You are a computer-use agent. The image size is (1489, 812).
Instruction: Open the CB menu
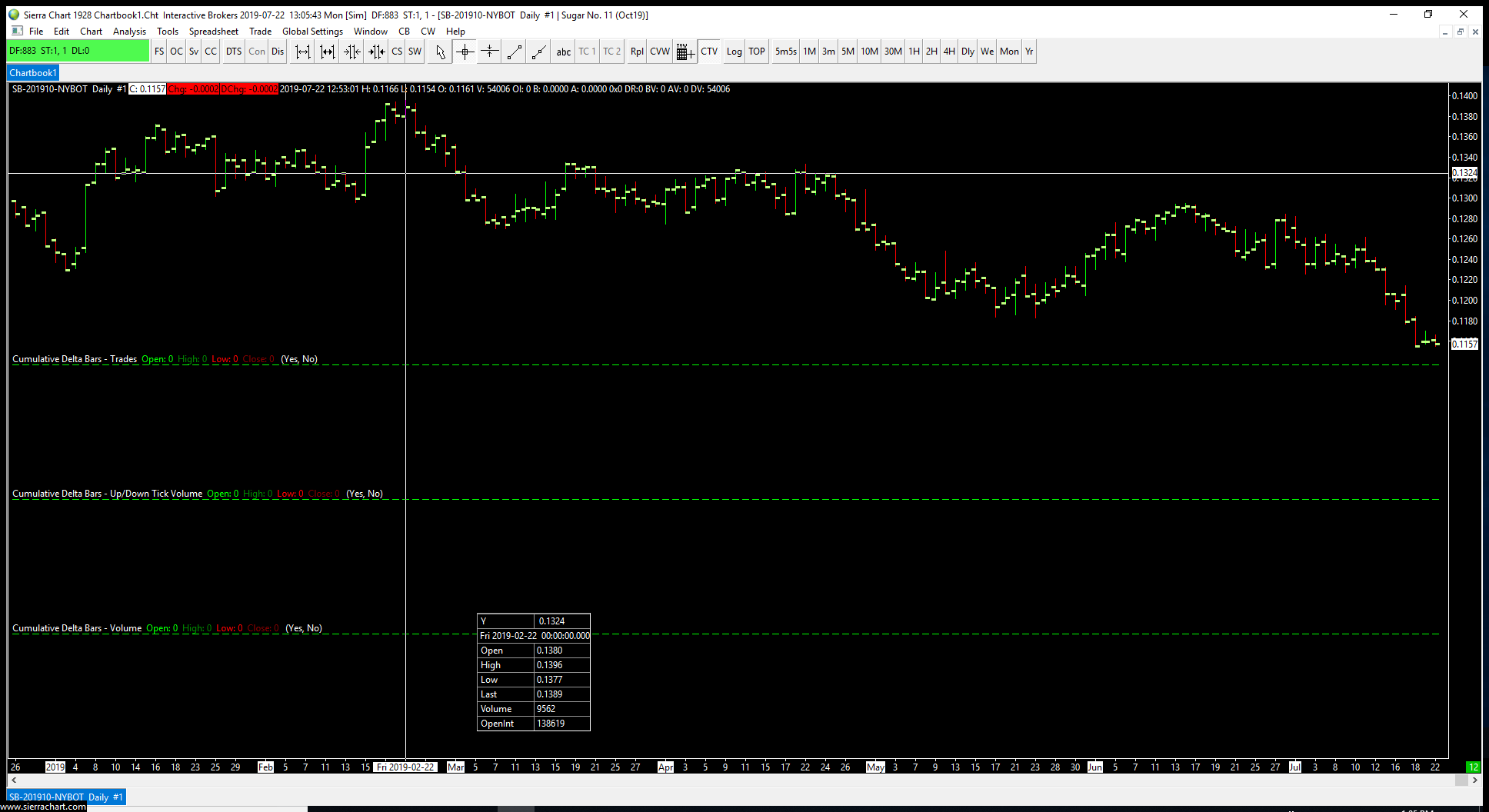coord(405,32)
